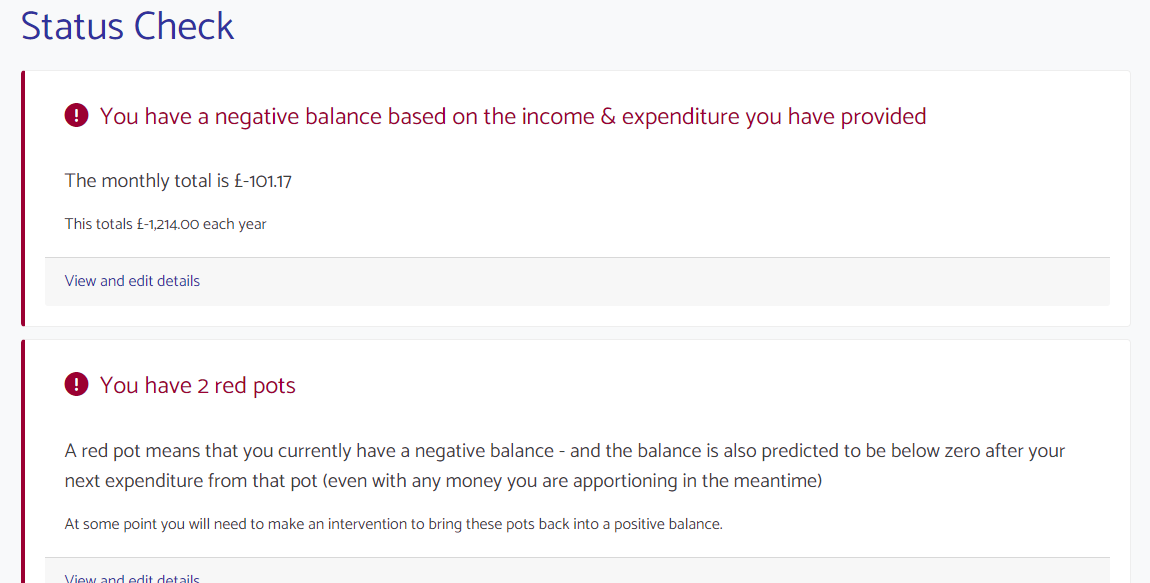
Task: Click the blank area right of Status Check title
Action: click(x=689, y=26)
